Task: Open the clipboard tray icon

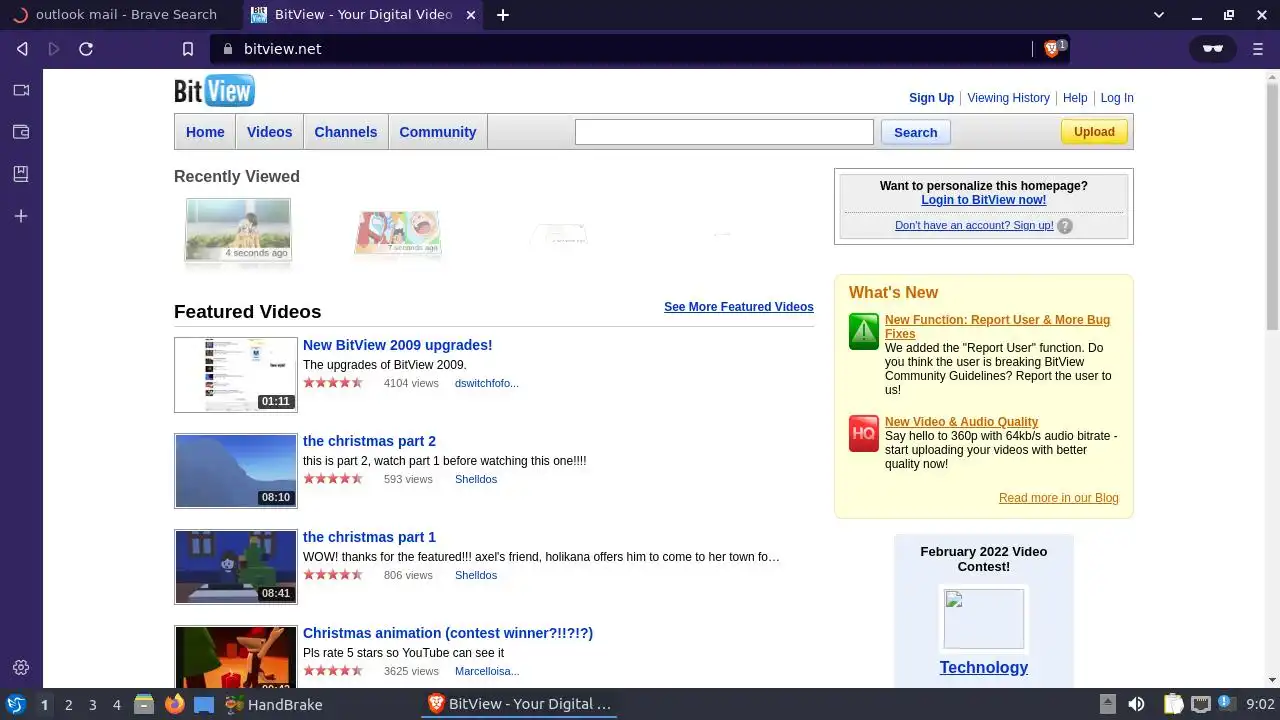Action: coord(1173,704)
